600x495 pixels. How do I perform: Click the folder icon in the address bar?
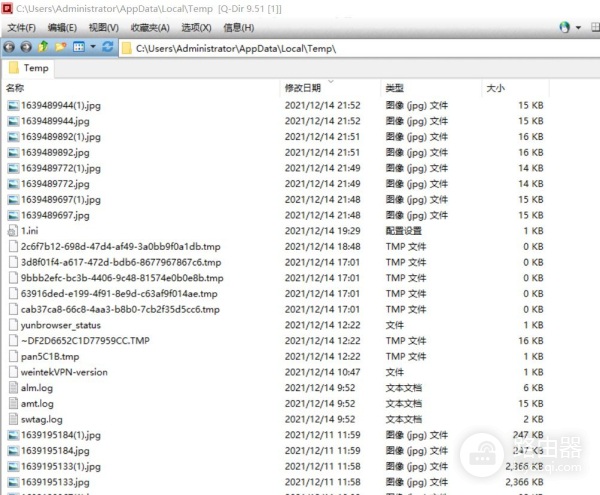click(127, 49)
